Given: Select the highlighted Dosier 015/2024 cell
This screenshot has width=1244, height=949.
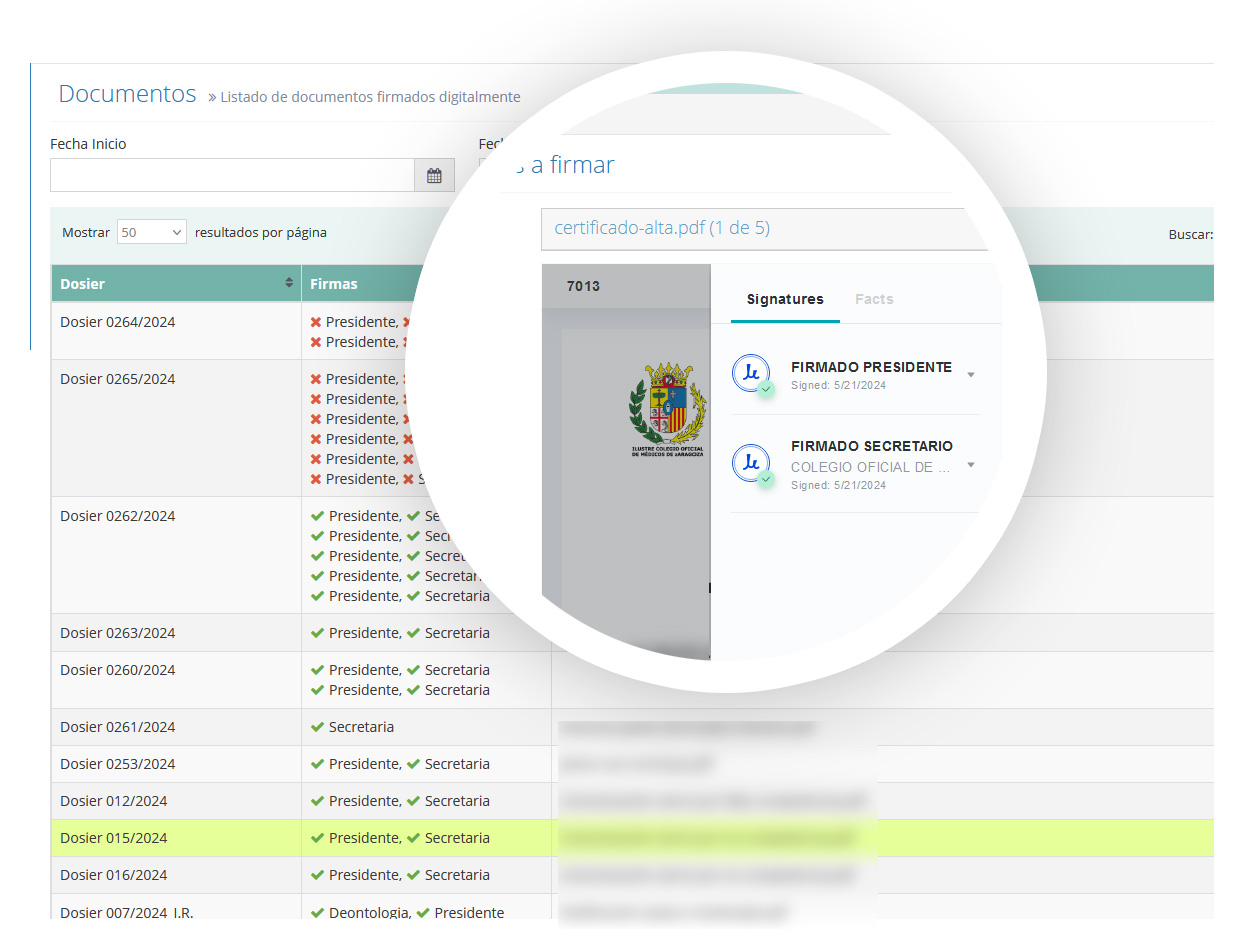Looking at the screenshot, I should pyautogui.click(x=176, y=838).
